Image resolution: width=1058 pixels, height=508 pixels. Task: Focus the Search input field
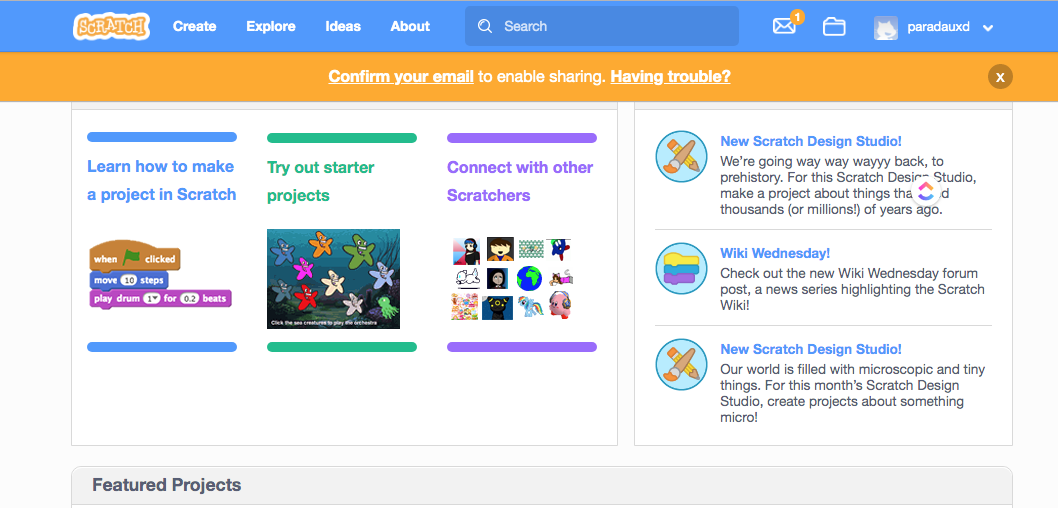(x=602, y=26)
